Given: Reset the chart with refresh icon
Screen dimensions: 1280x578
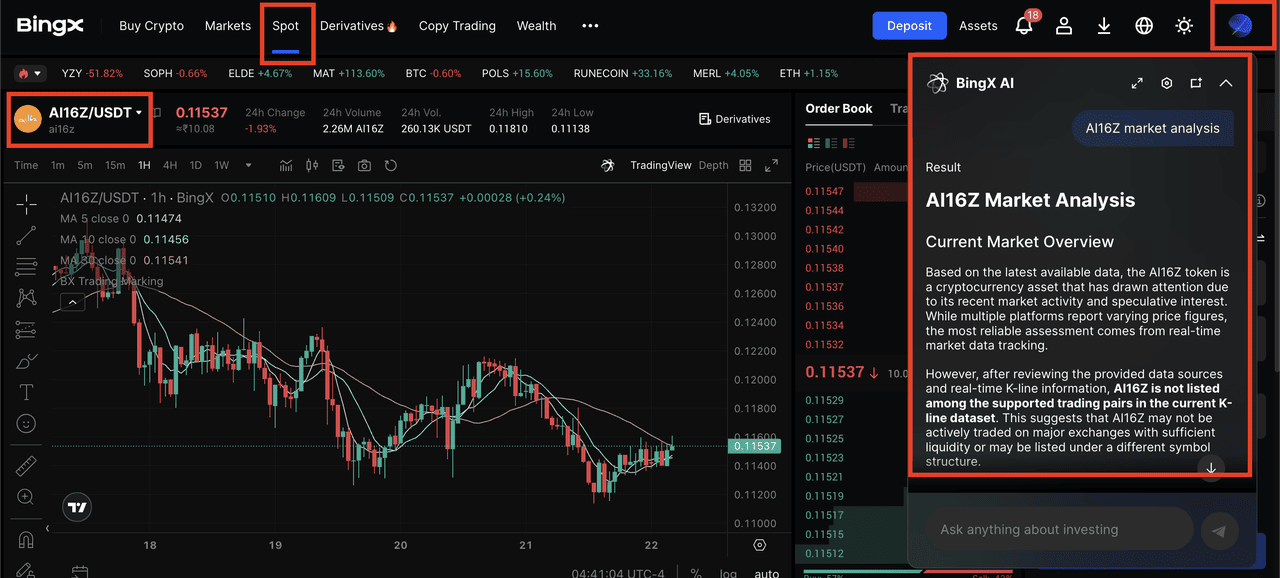Looking at the screenshot, I should click(391, 165).
